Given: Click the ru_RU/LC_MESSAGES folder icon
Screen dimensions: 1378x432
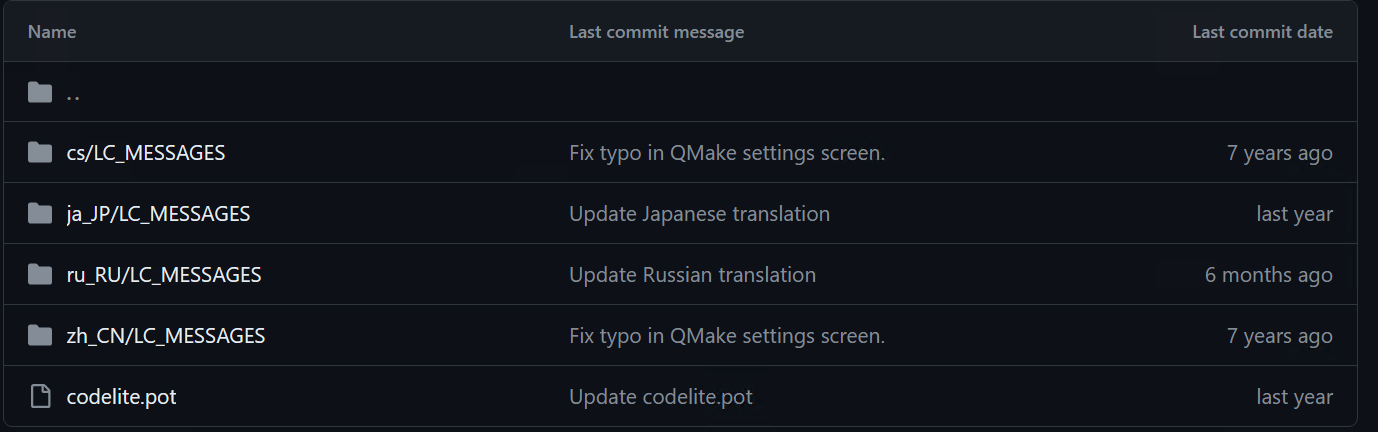Looking at the screenshot, I should [40, 275].
